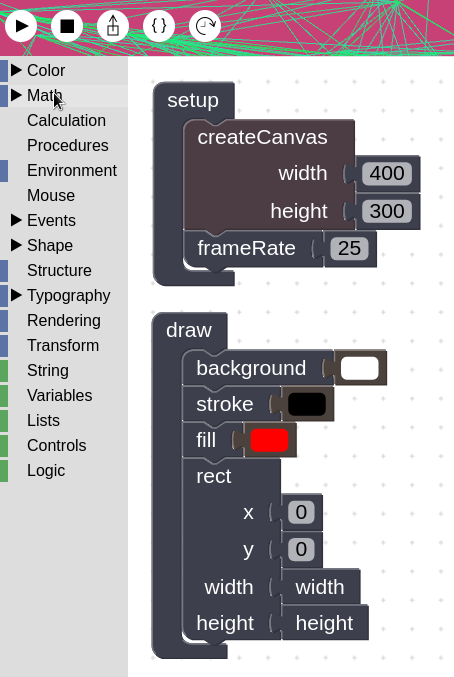Open the Calculation toolbox category

pos(66,120)
